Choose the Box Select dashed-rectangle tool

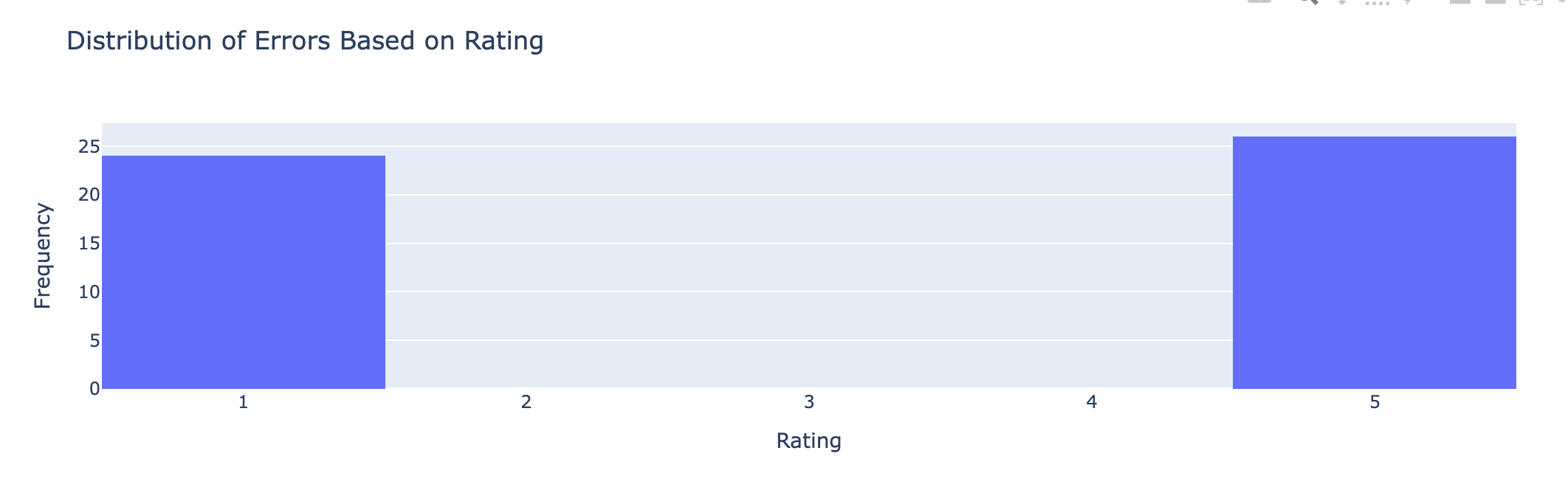(1377, 2)
